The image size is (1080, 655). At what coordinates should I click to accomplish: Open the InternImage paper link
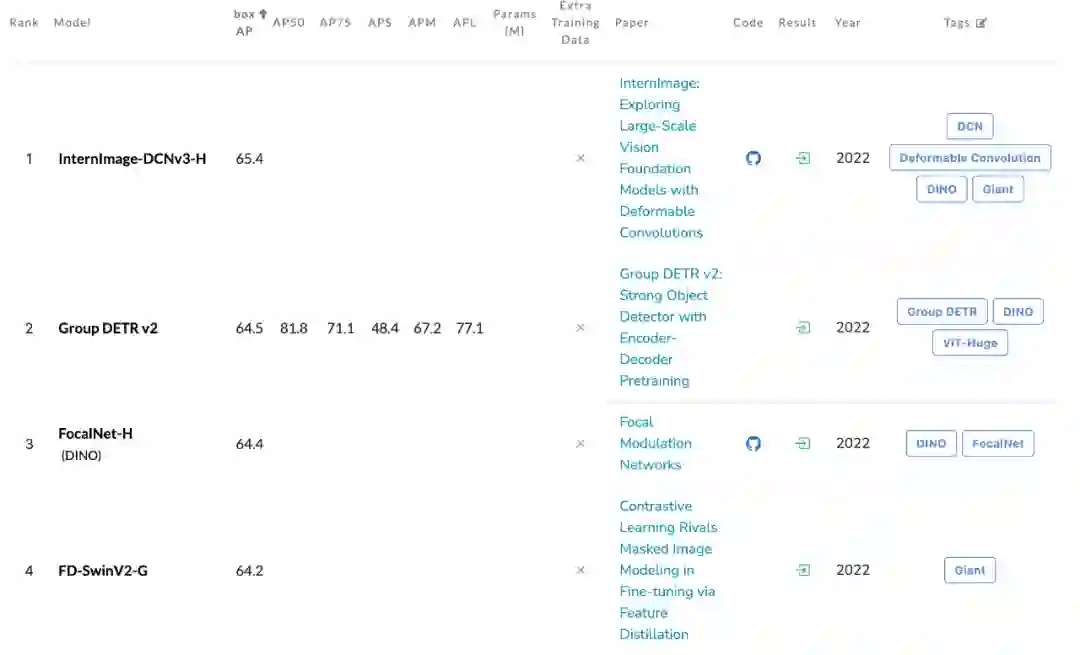click(x=660, y=158)
